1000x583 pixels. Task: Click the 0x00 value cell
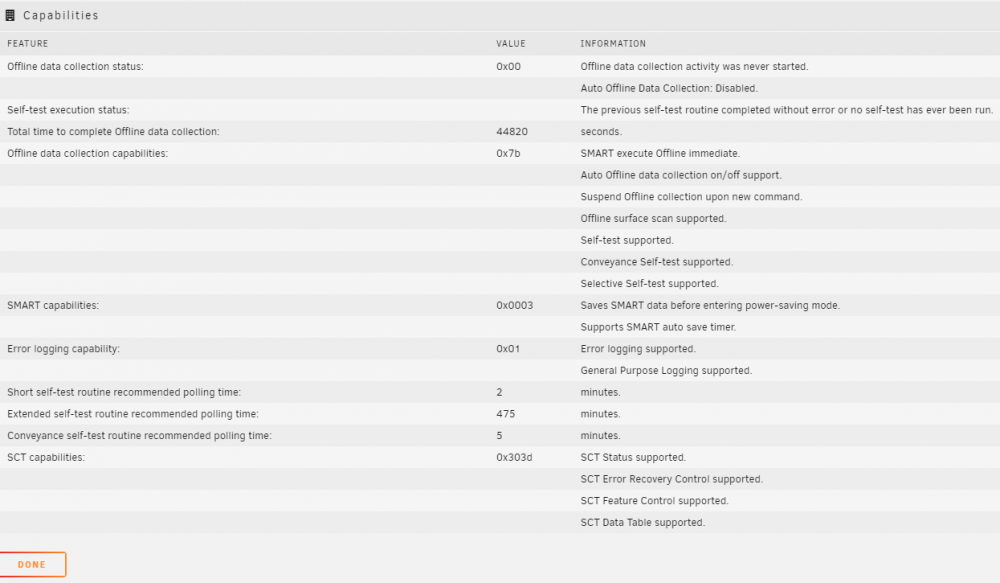(x=508, y=66)
